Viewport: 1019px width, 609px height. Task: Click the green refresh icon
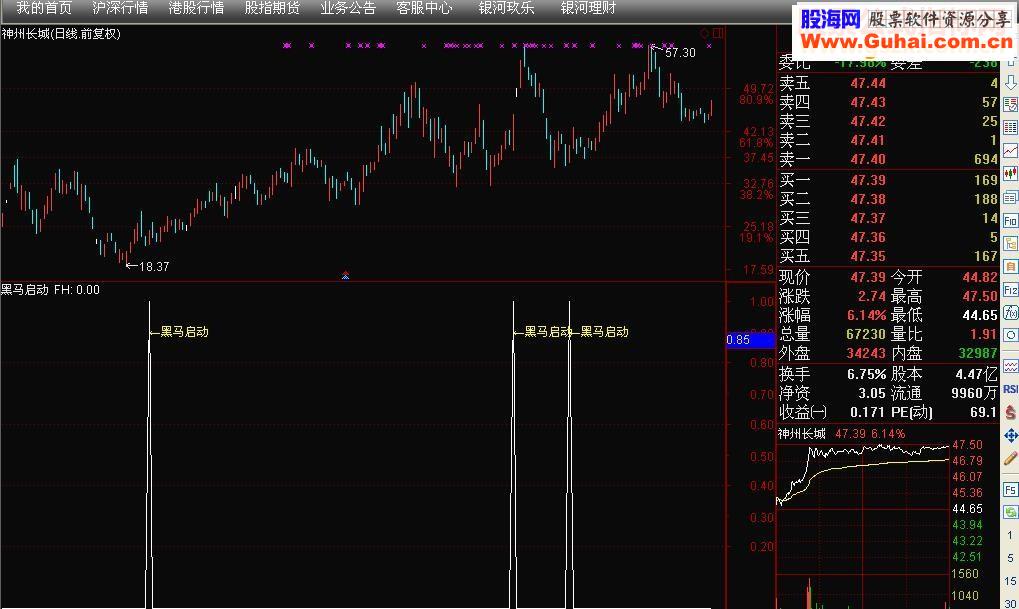(x=1011, y=512)
